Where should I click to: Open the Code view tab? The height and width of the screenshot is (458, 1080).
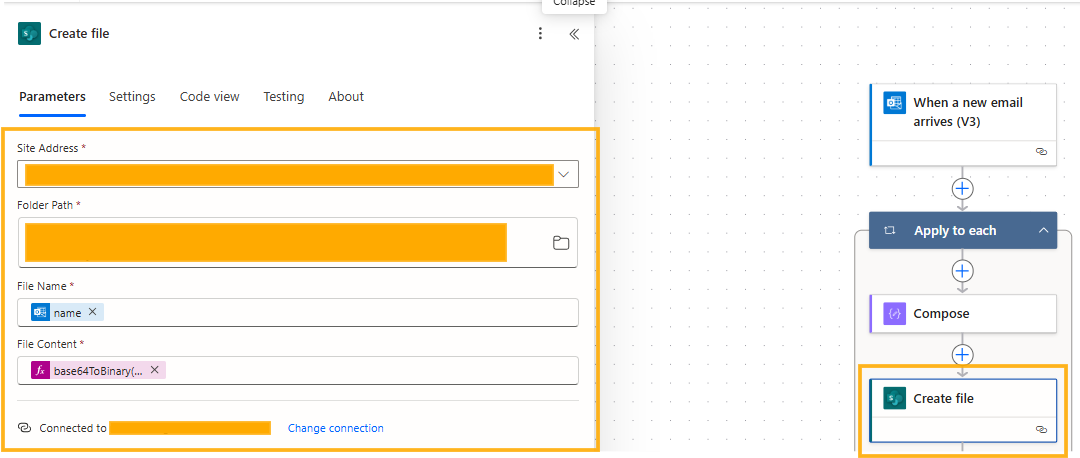[x=209, y=97]
